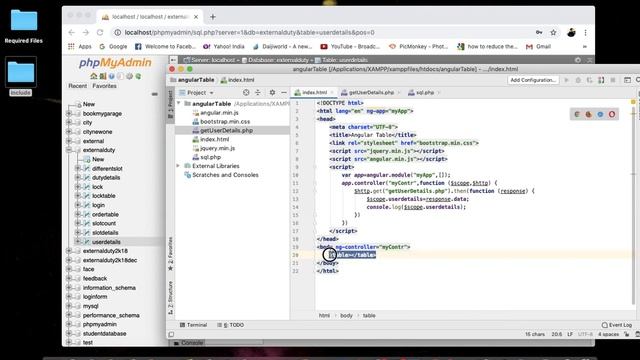This screenshot has height=360, width=640.
Task: Toggle Favorites vertical tool window button
Action: coord(171,253)
